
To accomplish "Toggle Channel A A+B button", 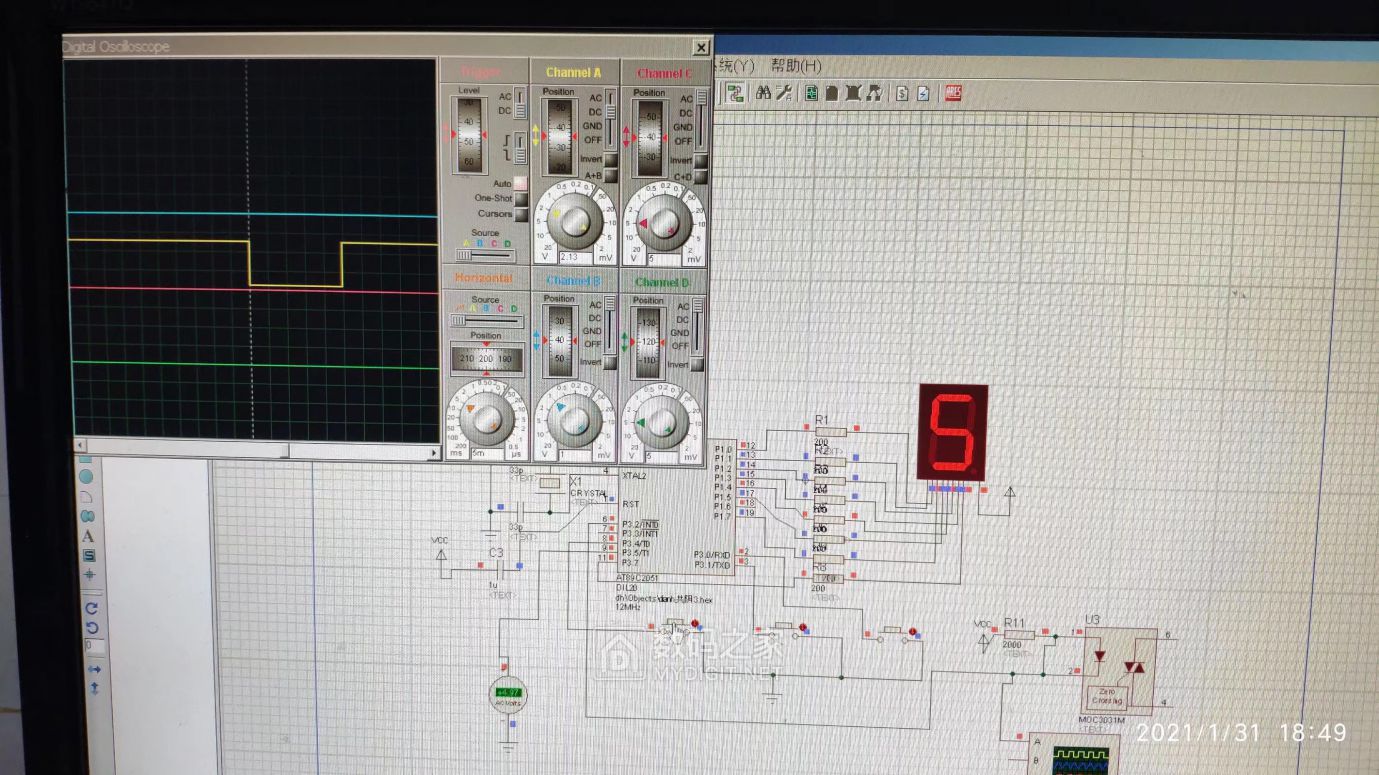I will [x=610, y=175].
